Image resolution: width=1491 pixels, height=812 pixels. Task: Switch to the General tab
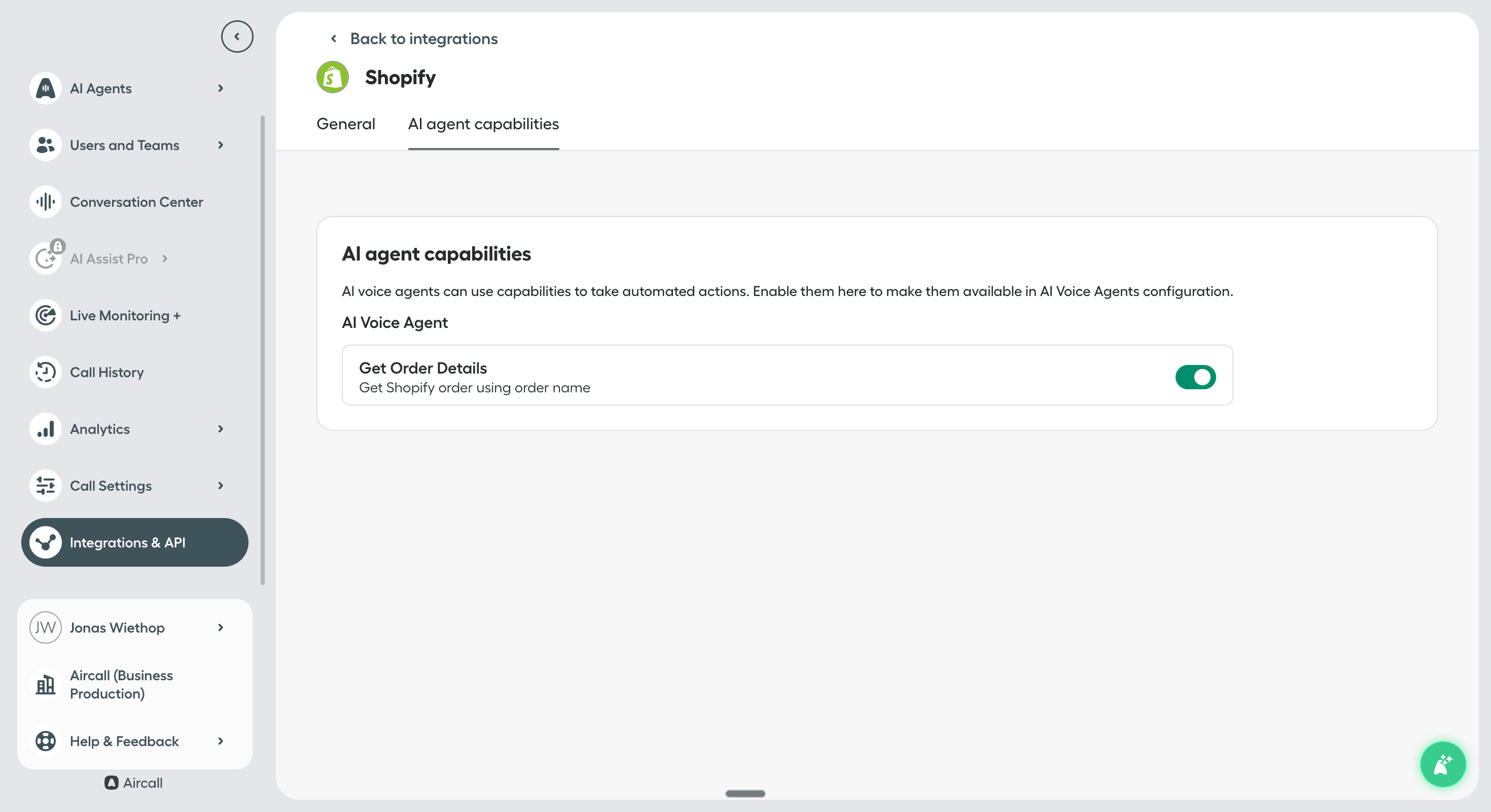345,124
